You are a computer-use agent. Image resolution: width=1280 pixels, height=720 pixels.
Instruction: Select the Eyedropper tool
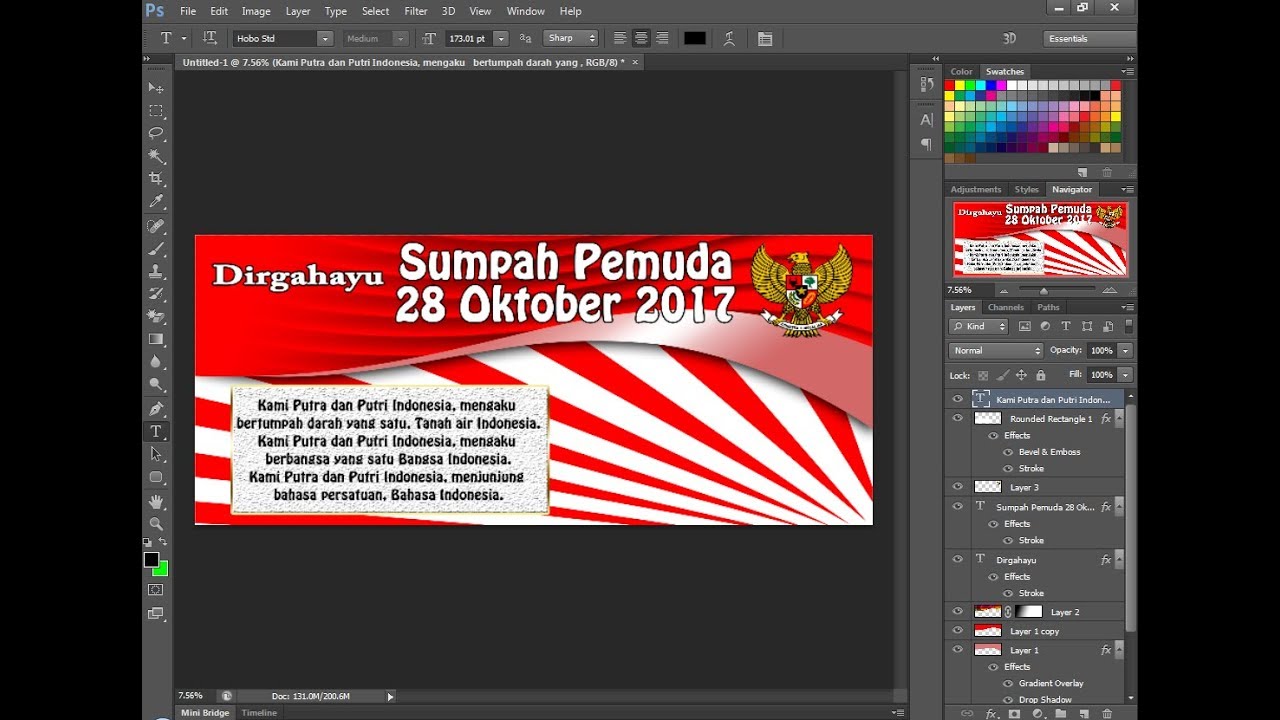(x=156, y=201)
